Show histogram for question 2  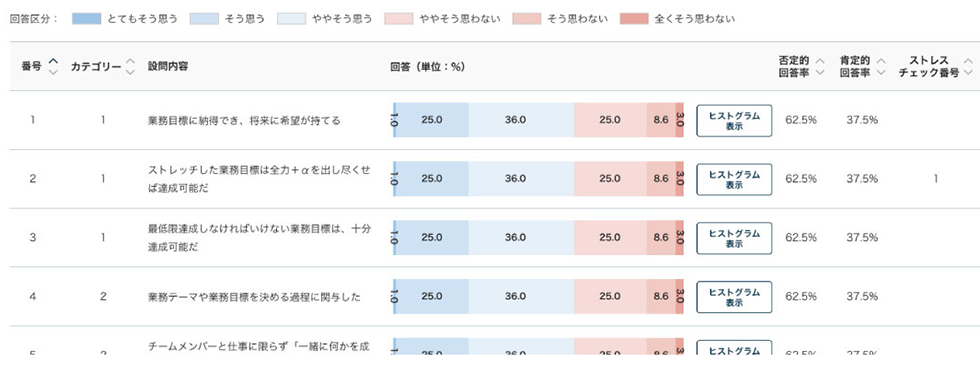click(x=734, y=179)
